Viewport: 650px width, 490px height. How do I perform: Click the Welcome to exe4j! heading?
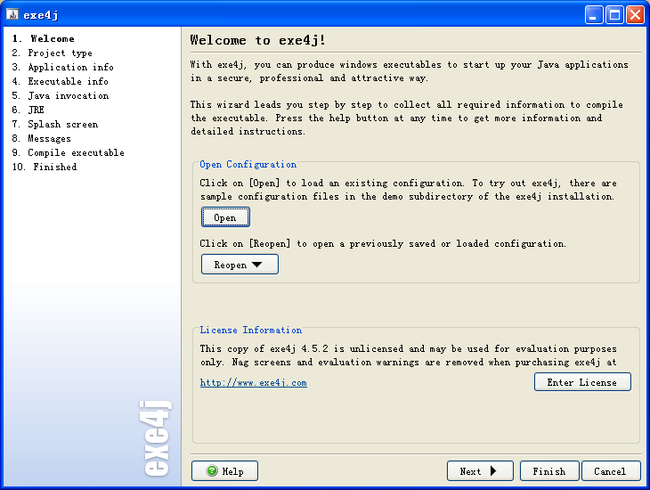(x=258, y=40)
